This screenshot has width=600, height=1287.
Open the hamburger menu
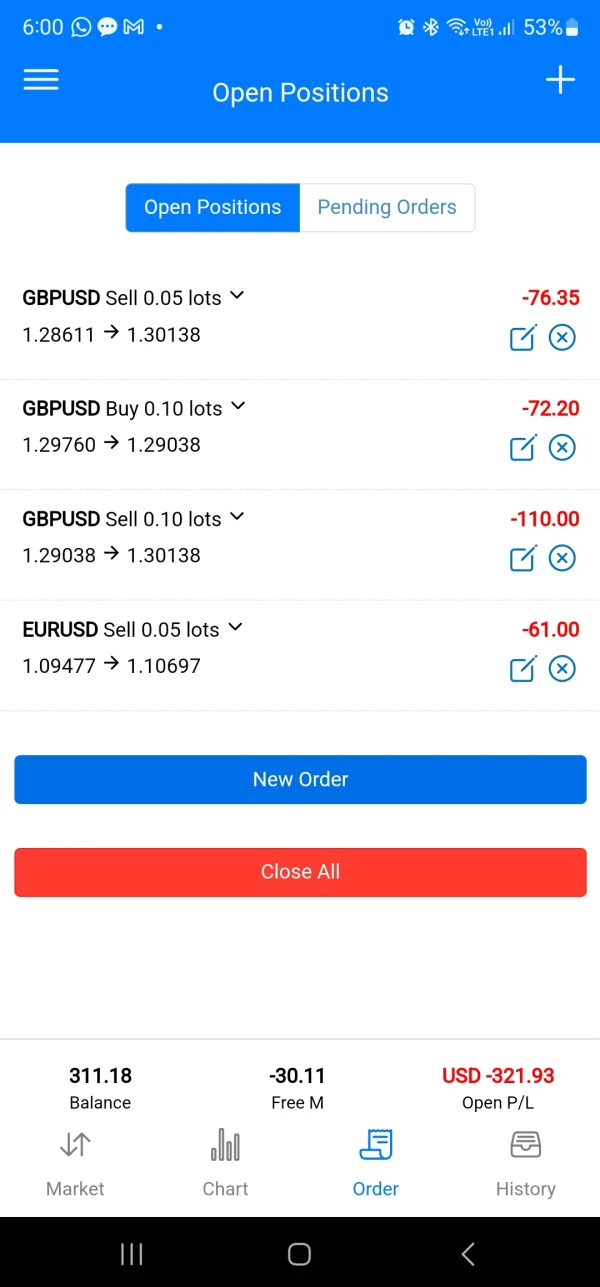click(41, 81)
